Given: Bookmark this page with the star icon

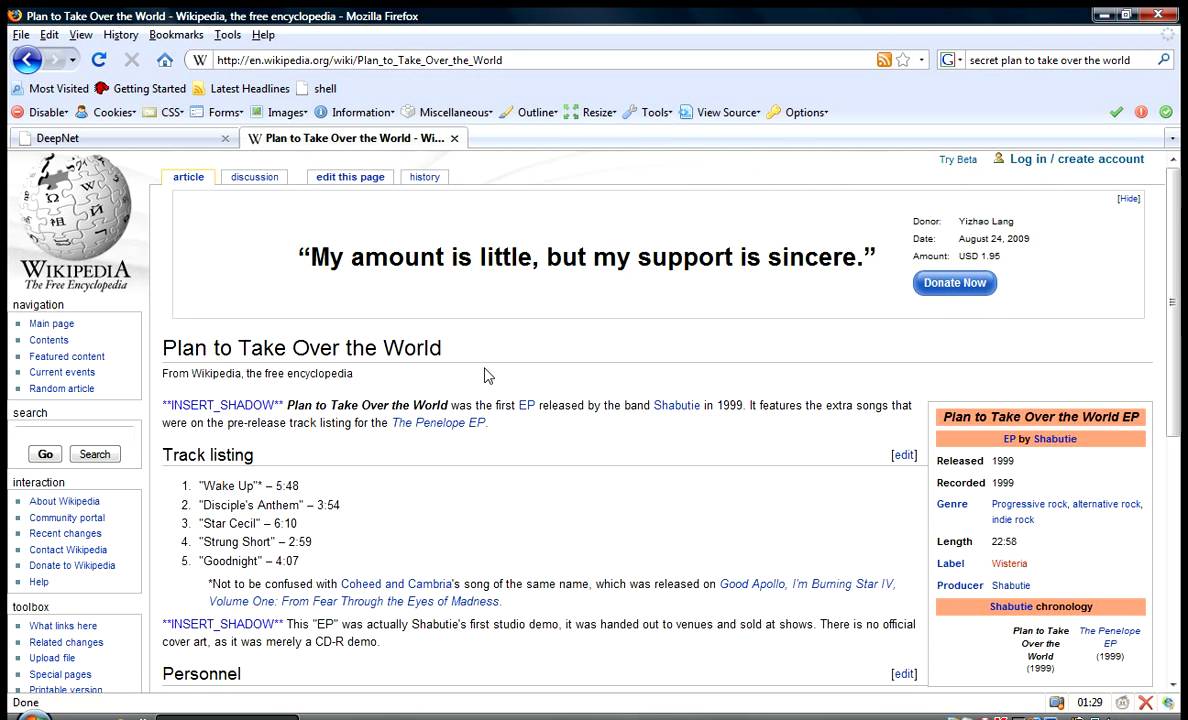Looking at the screenshot, I should (x=903, y=60).
